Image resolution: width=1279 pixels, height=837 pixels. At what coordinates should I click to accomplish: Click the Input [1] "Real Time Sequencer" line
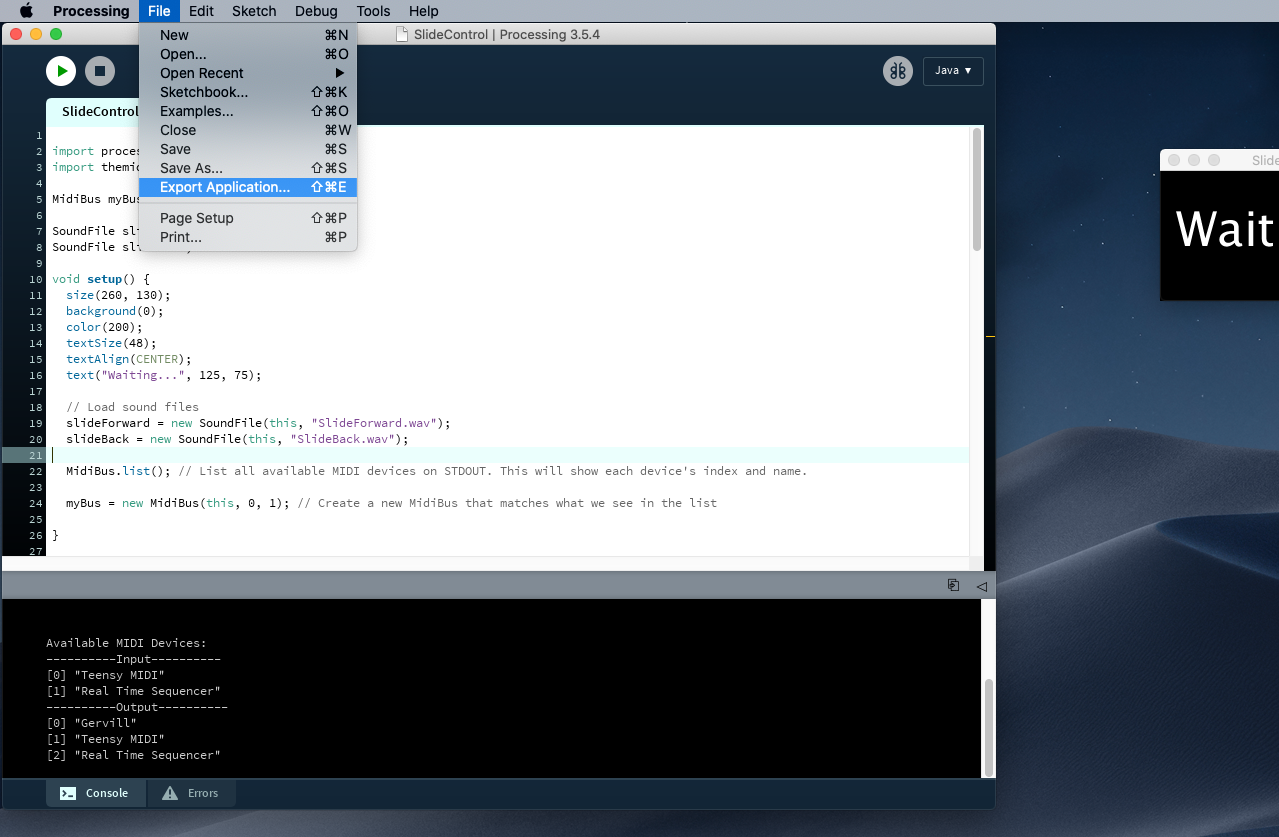(x=133, y=691)
